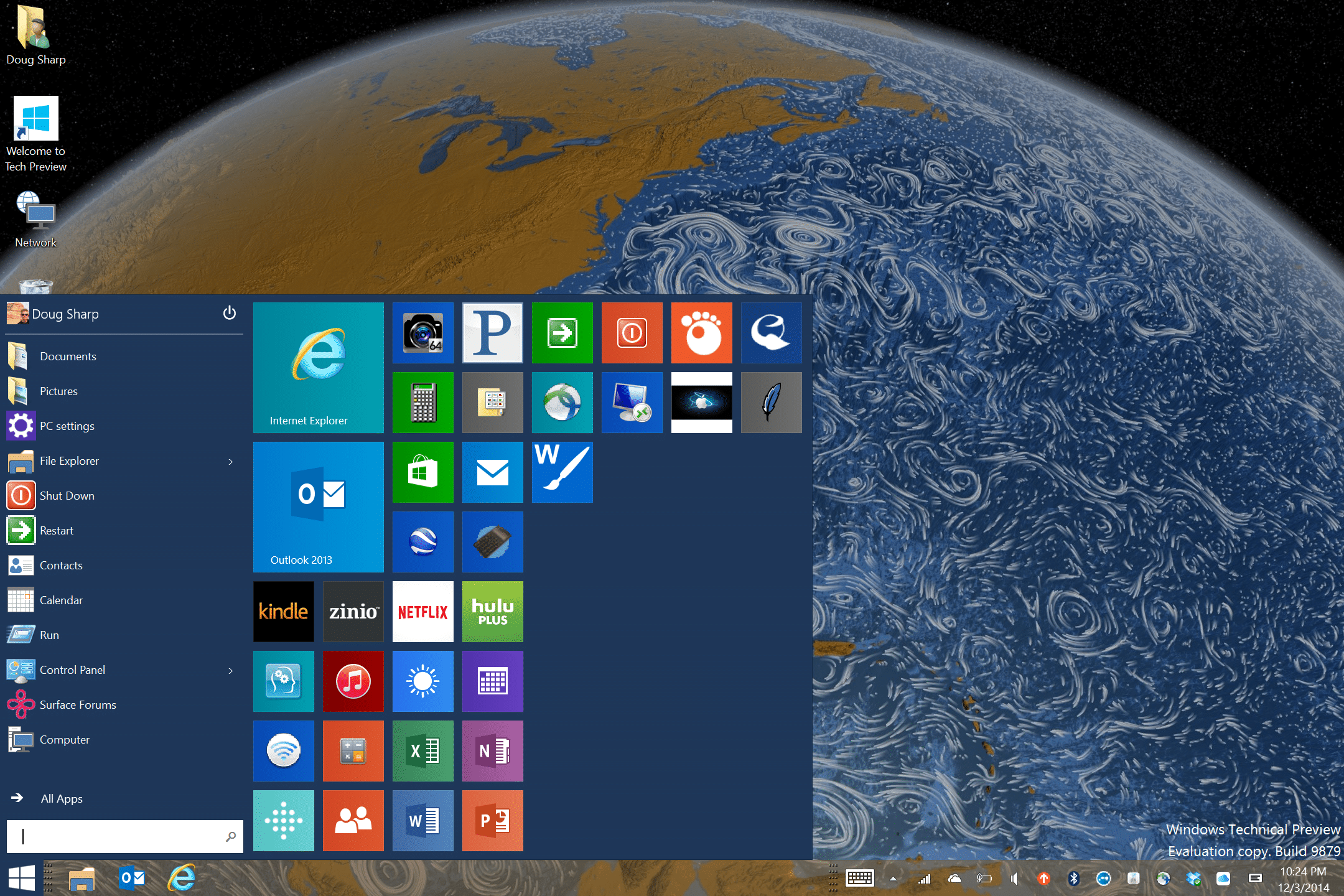Open the orange paw print tile
Screen dimensions: 1344x896
pos(702,333)
